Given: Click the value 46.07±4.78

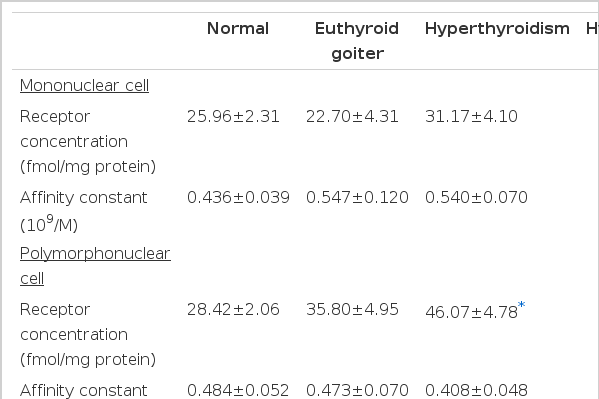Looking at the screenshot, I should pos(471,312).
